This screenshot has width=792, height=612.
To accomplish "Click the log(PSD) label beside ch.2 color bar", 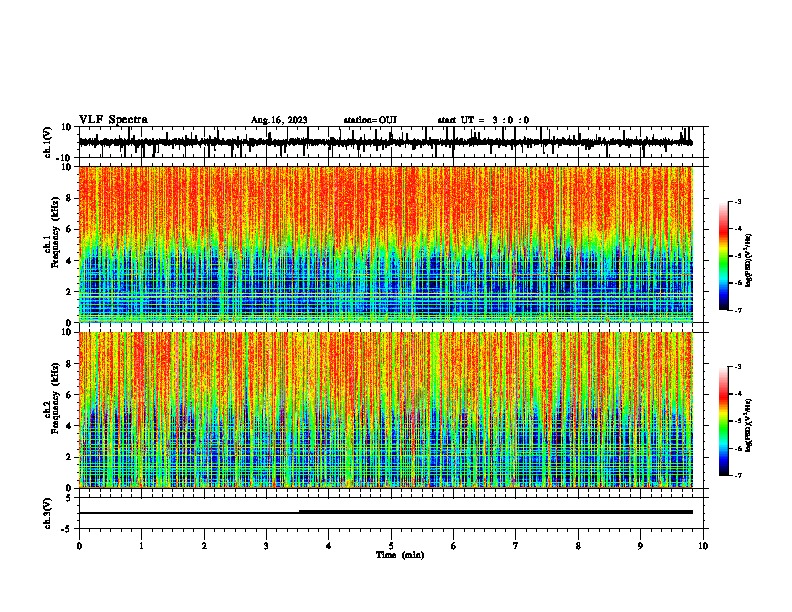I will click(750, 425).
